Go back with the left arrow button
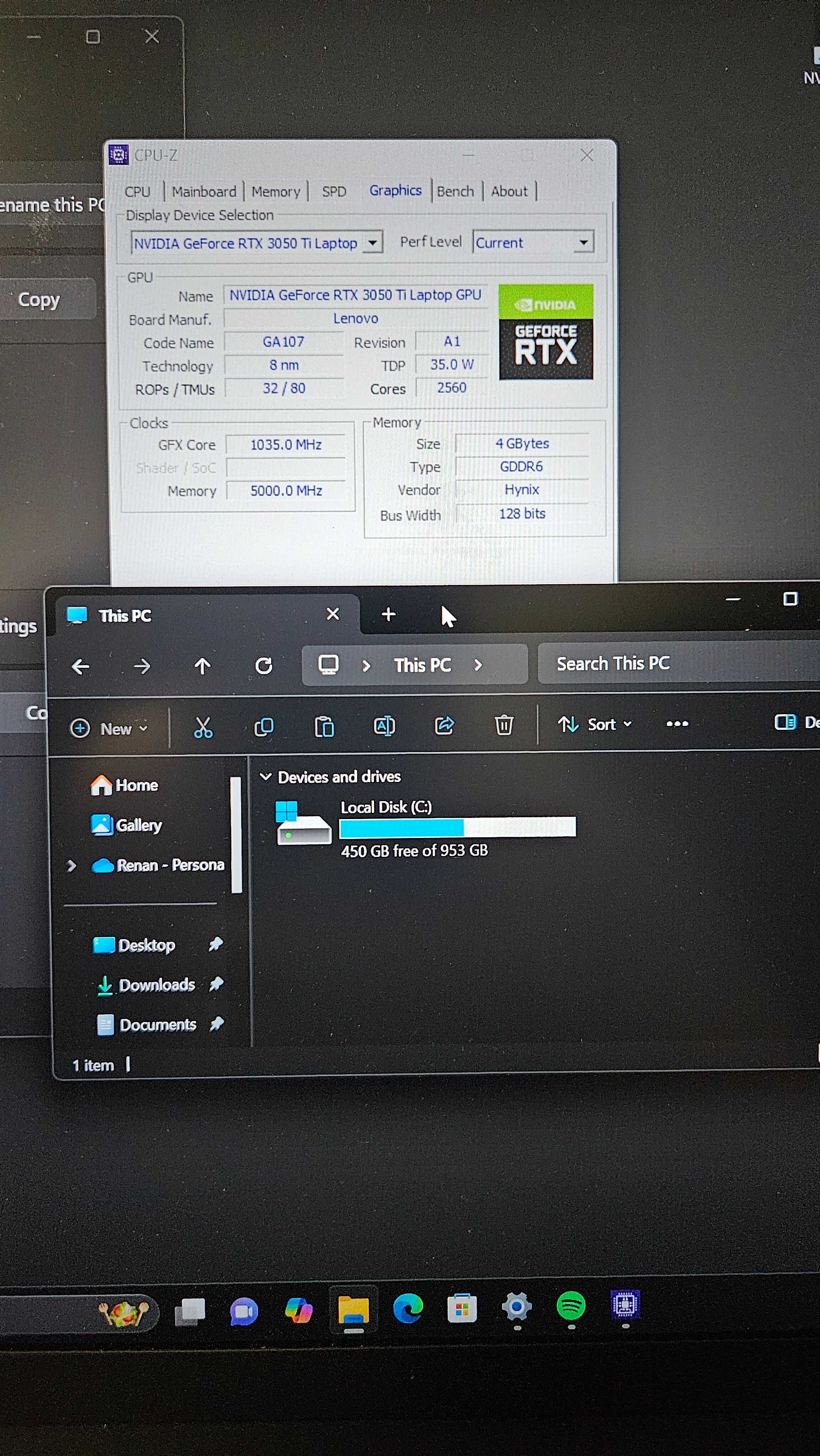Image resolution: width=820 pixels, height=1456 pixels. pyautogui.click(x=80, y=667)
